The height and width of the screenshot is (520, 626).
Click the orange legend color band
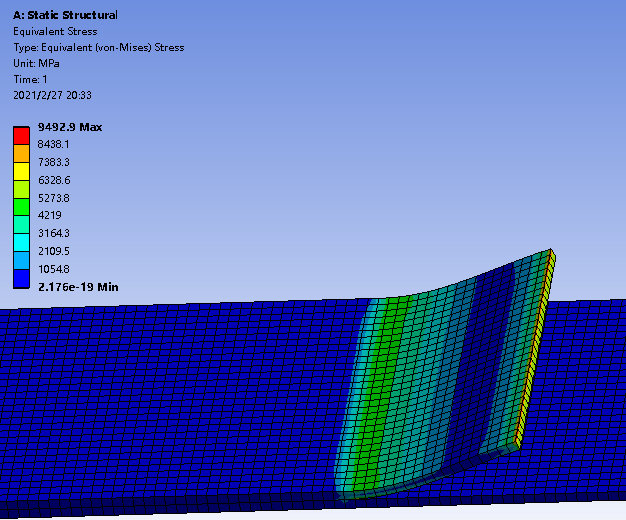pyautogui.click(x=22, y=153)
